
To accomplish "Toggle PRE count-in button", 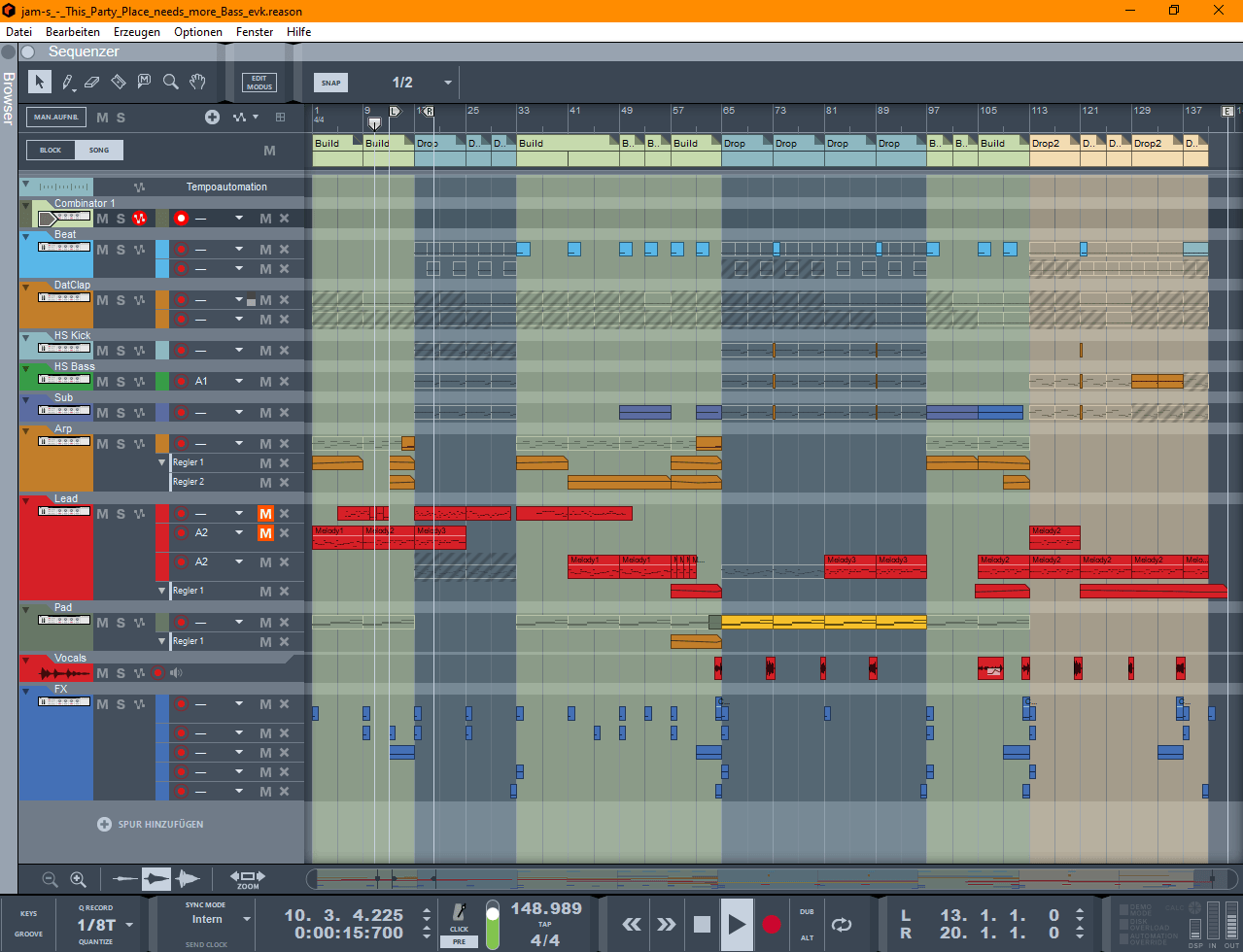I will pyautogui.click(x=459, y=941).
